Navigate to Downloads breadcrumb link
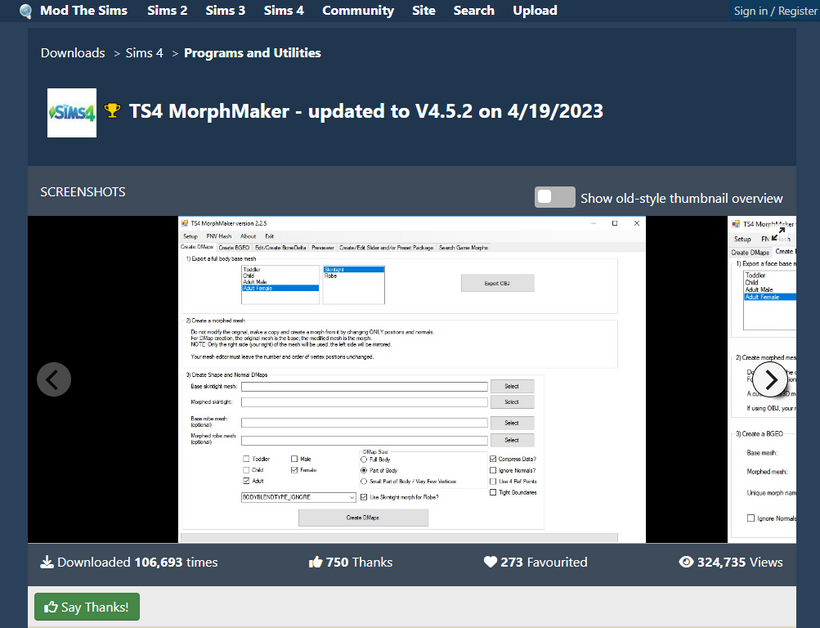The image size is (820, 628). point(73,53)
